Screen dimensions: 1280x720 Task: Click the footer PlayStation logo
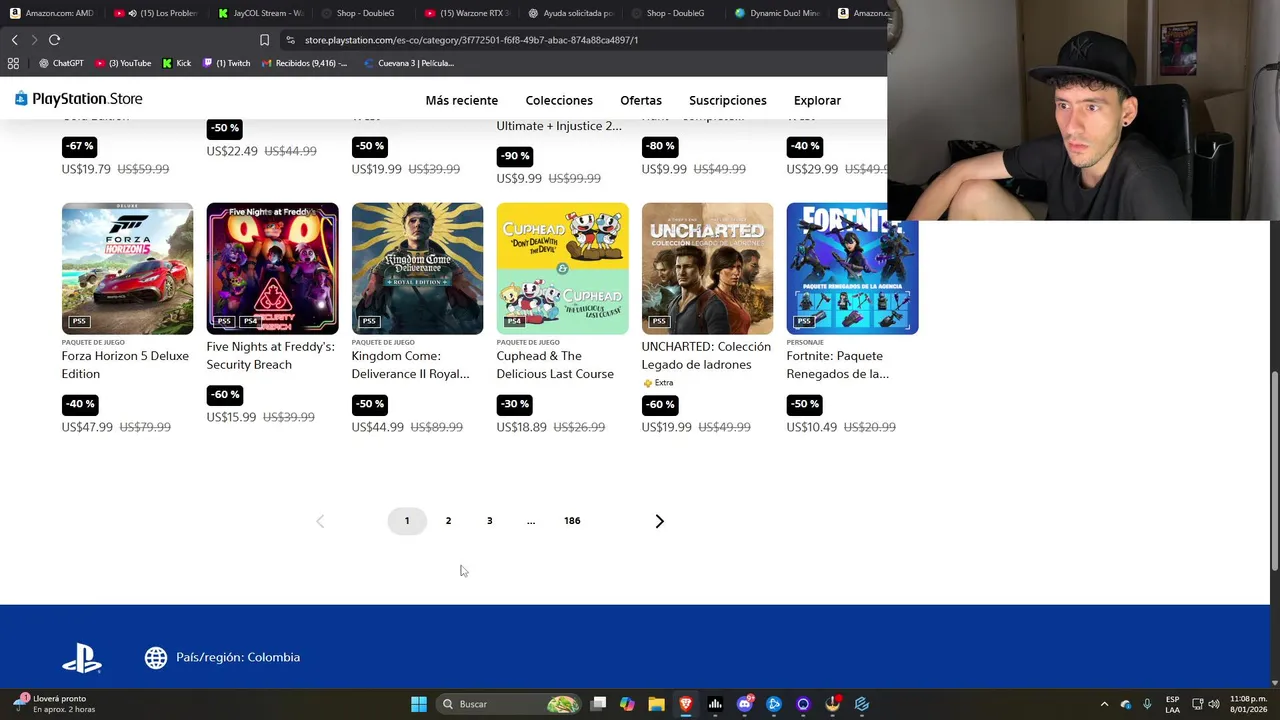coord(82,657)
